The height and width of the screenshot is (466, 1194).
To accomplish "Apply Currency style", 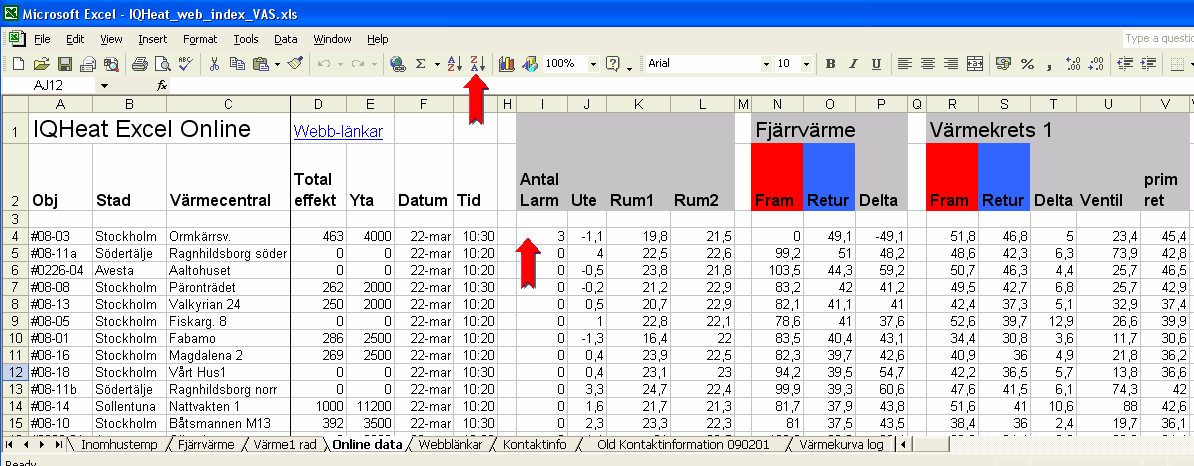I will coord(1004,64).
